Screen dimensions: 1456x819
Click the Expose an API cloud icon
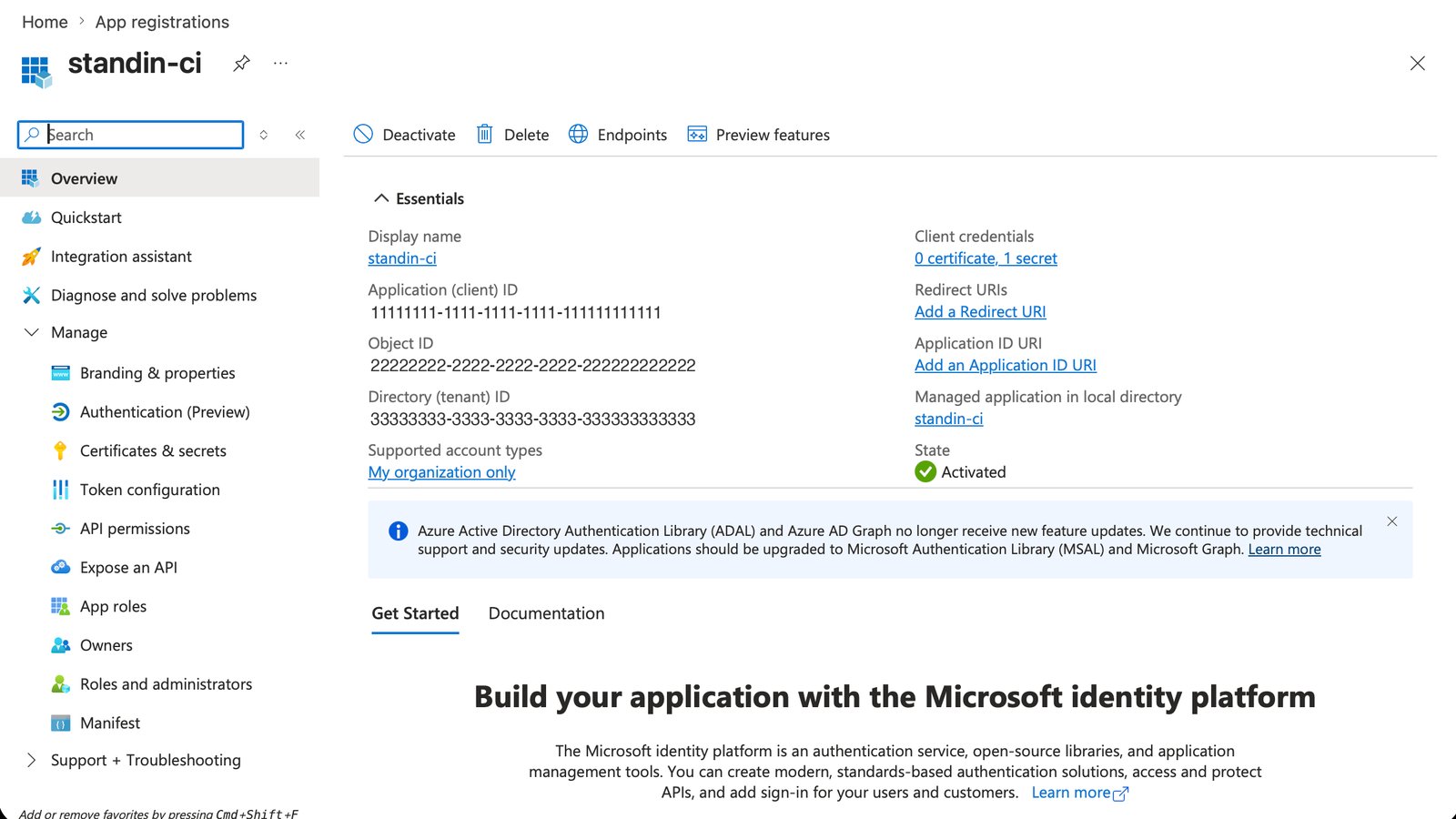(60, 567)
